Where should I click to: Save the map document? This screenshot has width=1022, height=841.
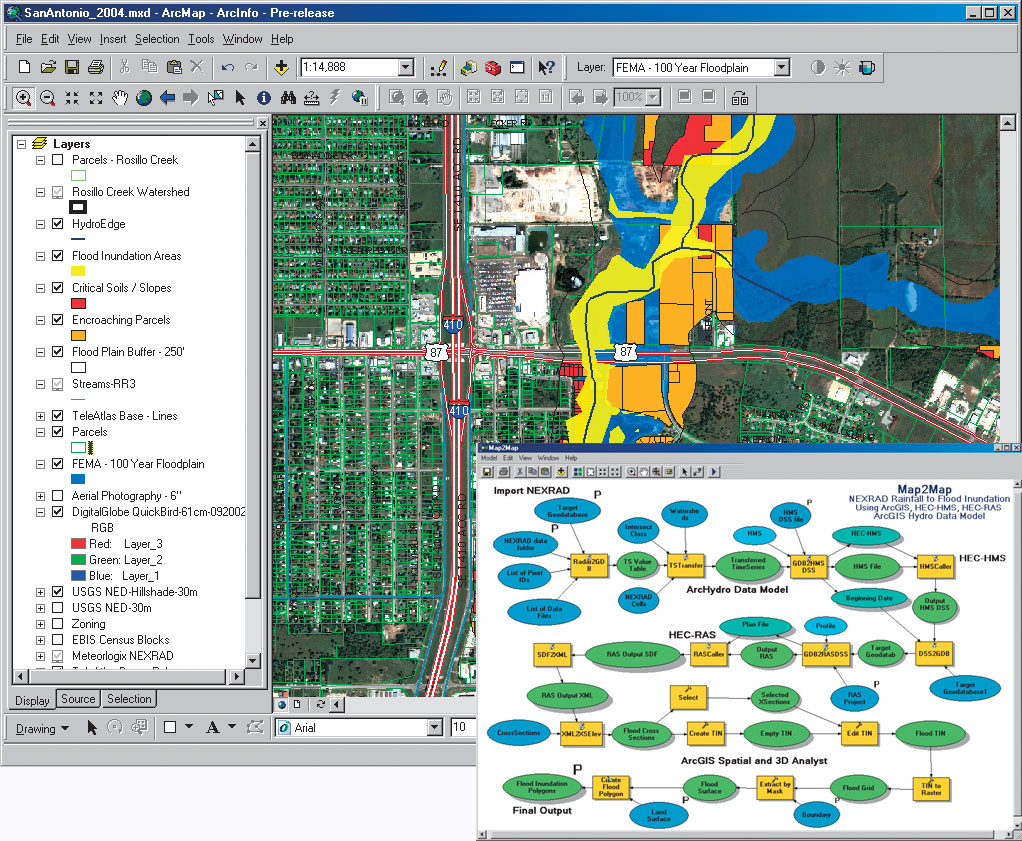tap(71, 68)
